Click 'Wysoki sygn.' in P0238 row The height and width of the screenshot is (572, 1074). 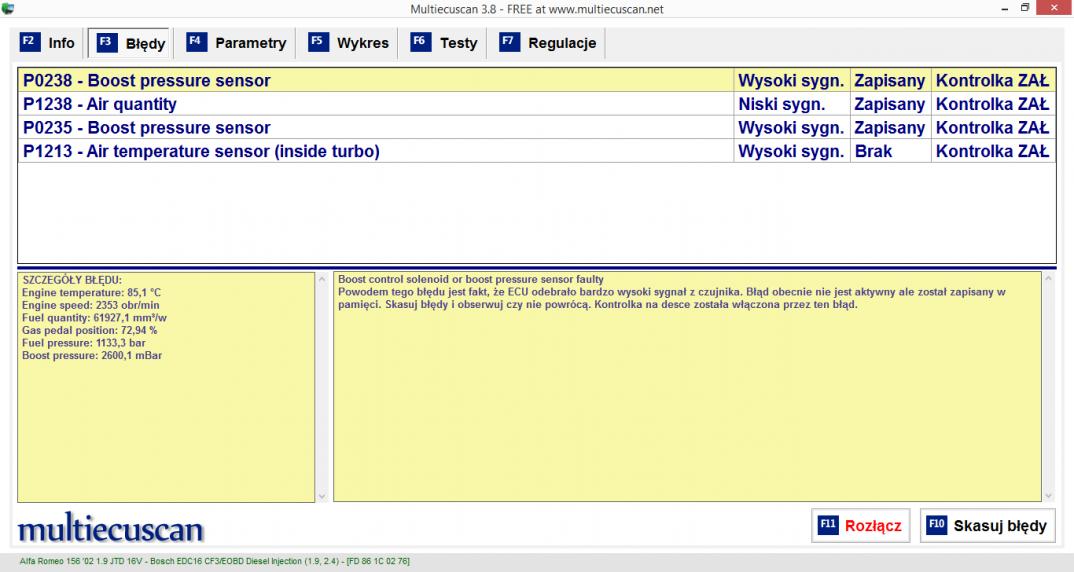[x=791, y=81]
